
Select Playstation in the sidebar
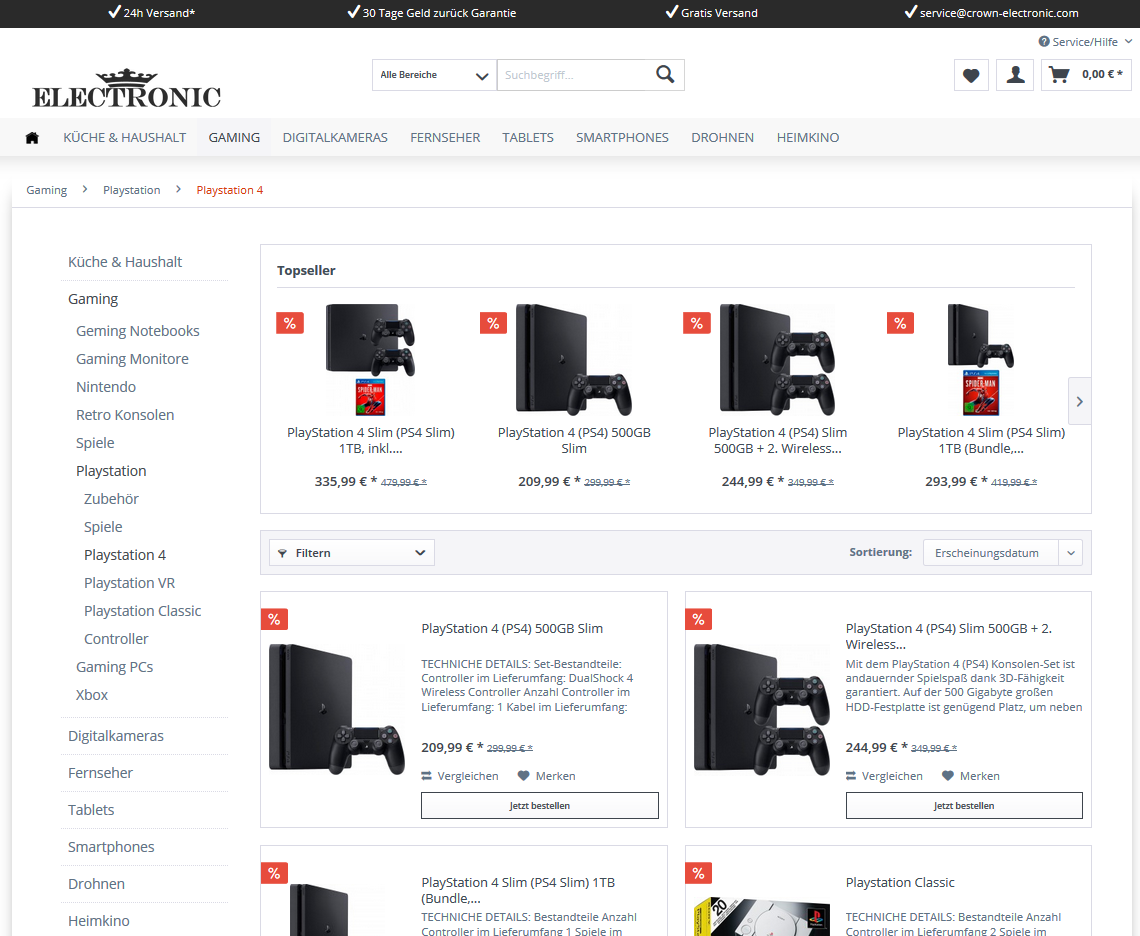point(111,471)
